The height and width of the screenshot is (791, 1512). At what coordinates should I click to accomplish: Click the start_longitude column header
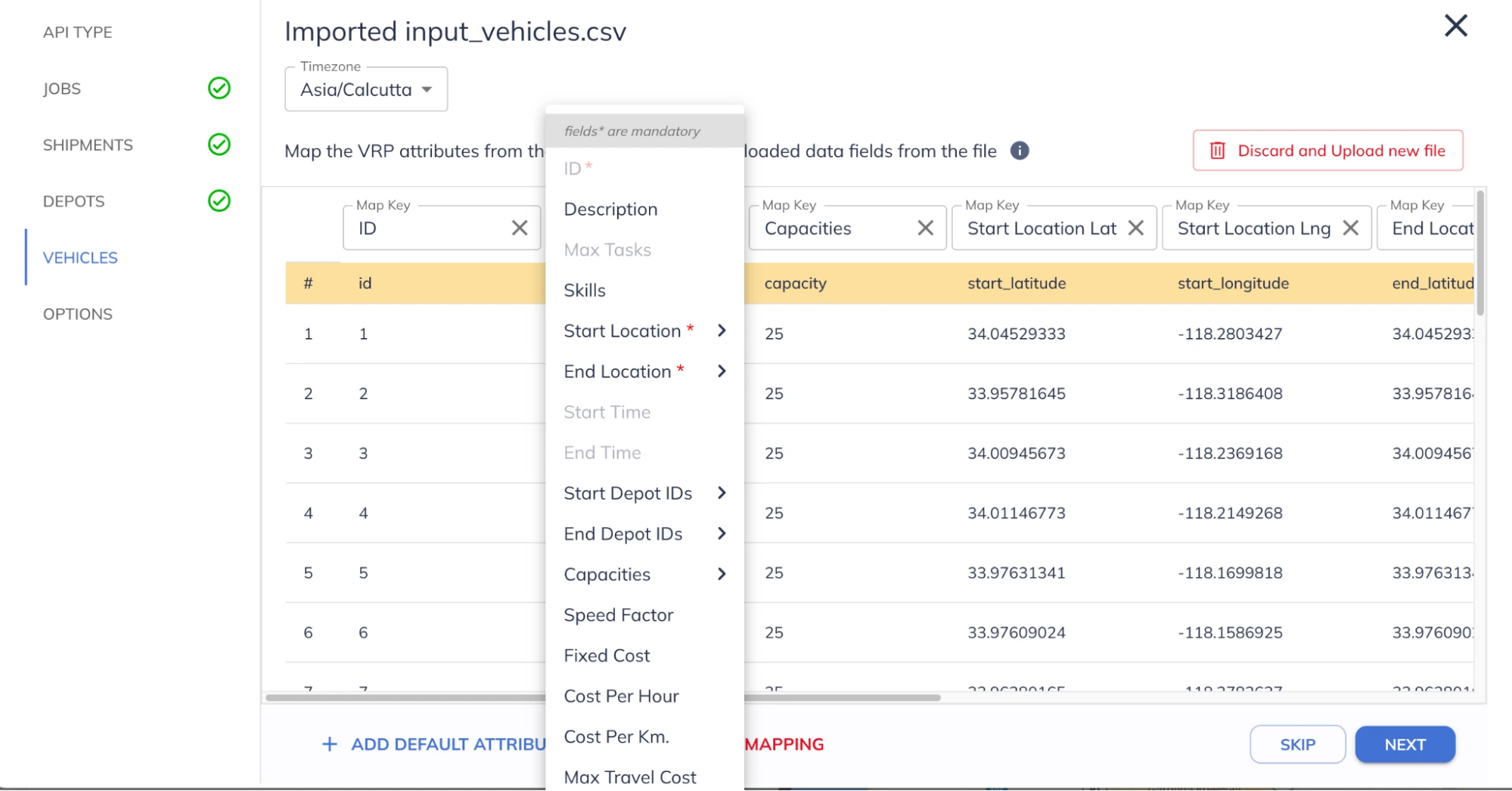(1233, 283)
